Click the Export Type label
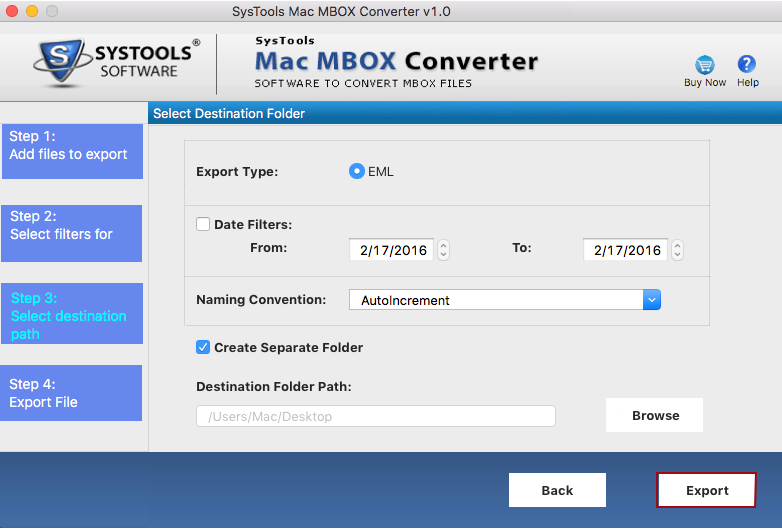This screenshot has height=529, width=782. tap(237, 172)
